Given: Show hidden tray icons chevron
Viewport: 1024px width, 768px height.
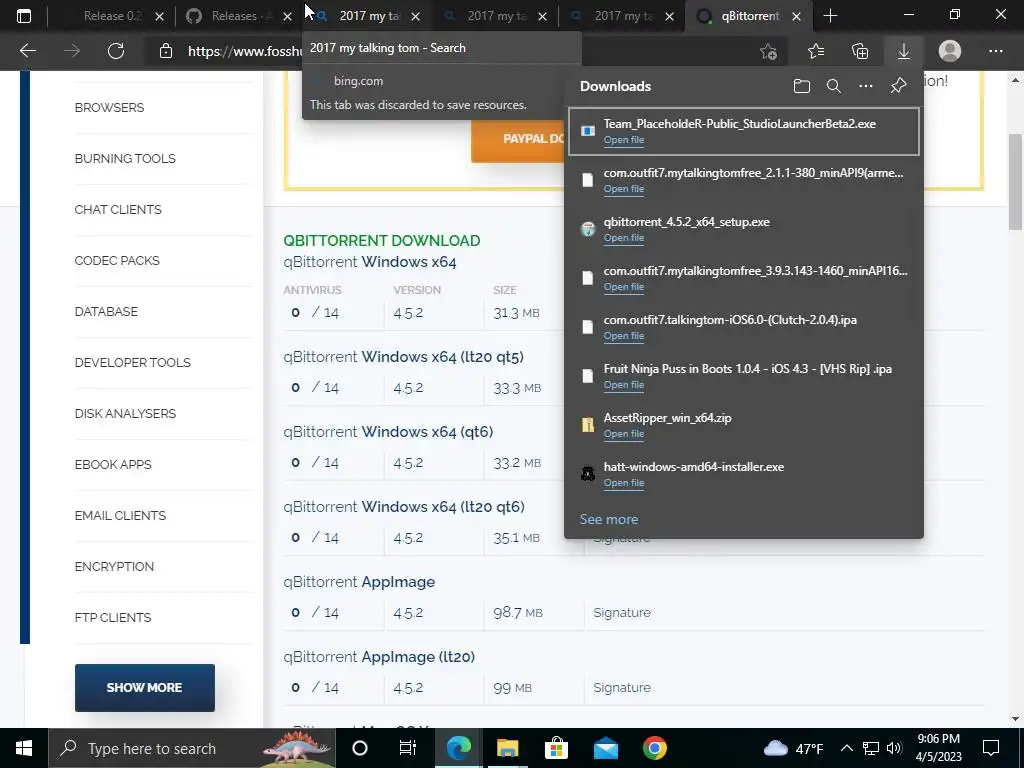Looking at the screenshot, I should pos(846,748).
